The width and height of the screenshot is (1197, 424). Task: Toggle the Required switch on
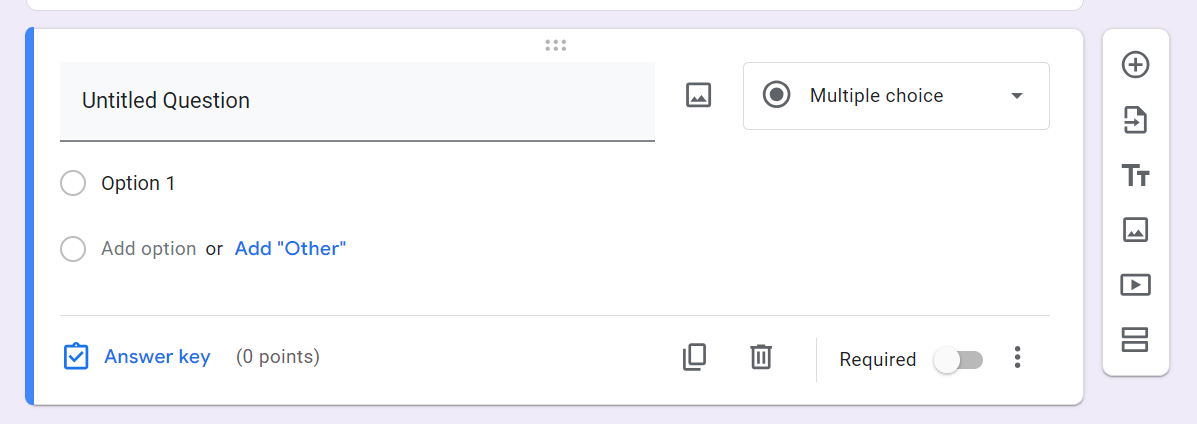click(958, 359)
